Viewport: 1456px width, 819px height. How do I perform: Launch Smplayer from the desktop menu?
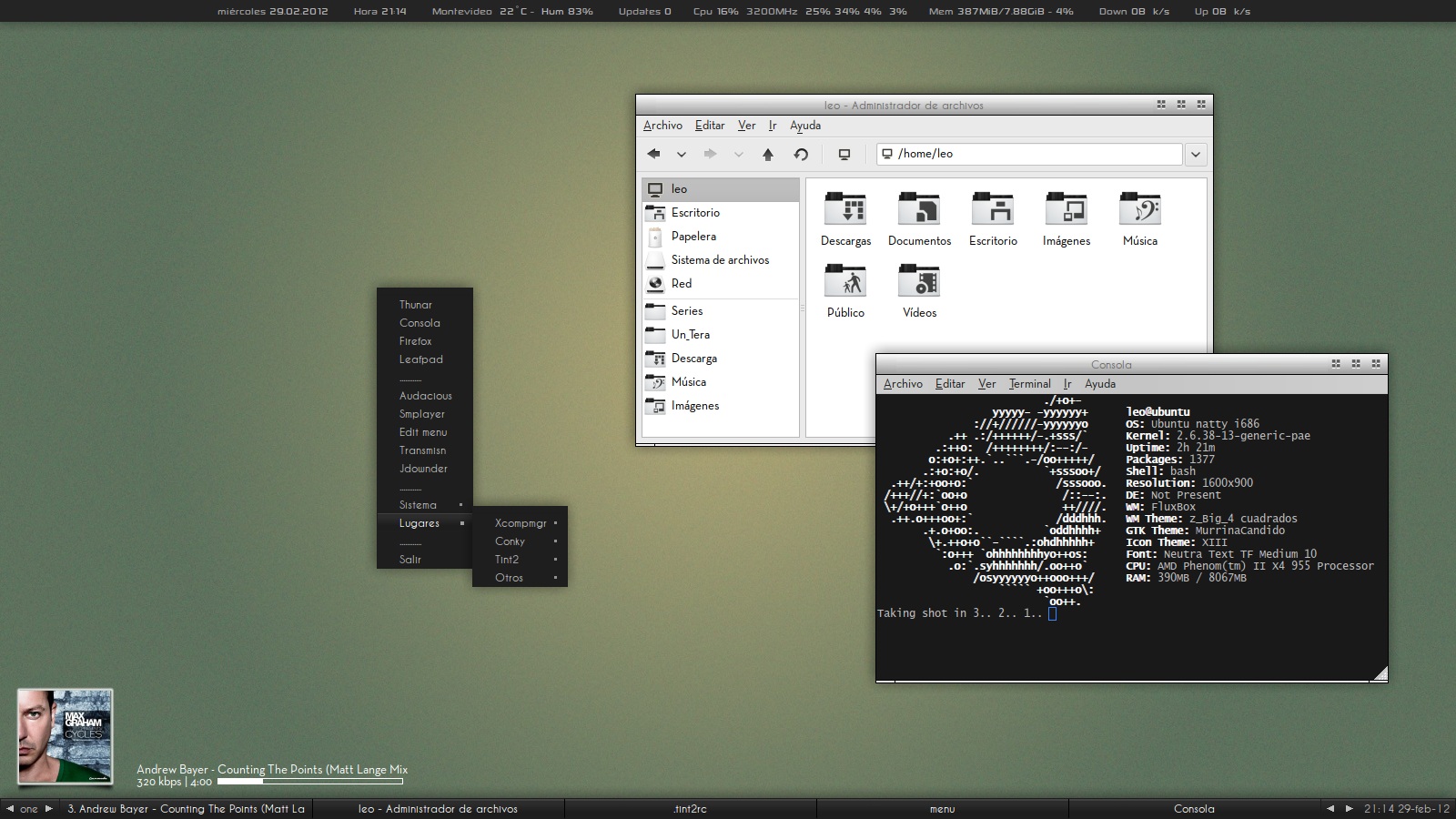coord(425,414)
